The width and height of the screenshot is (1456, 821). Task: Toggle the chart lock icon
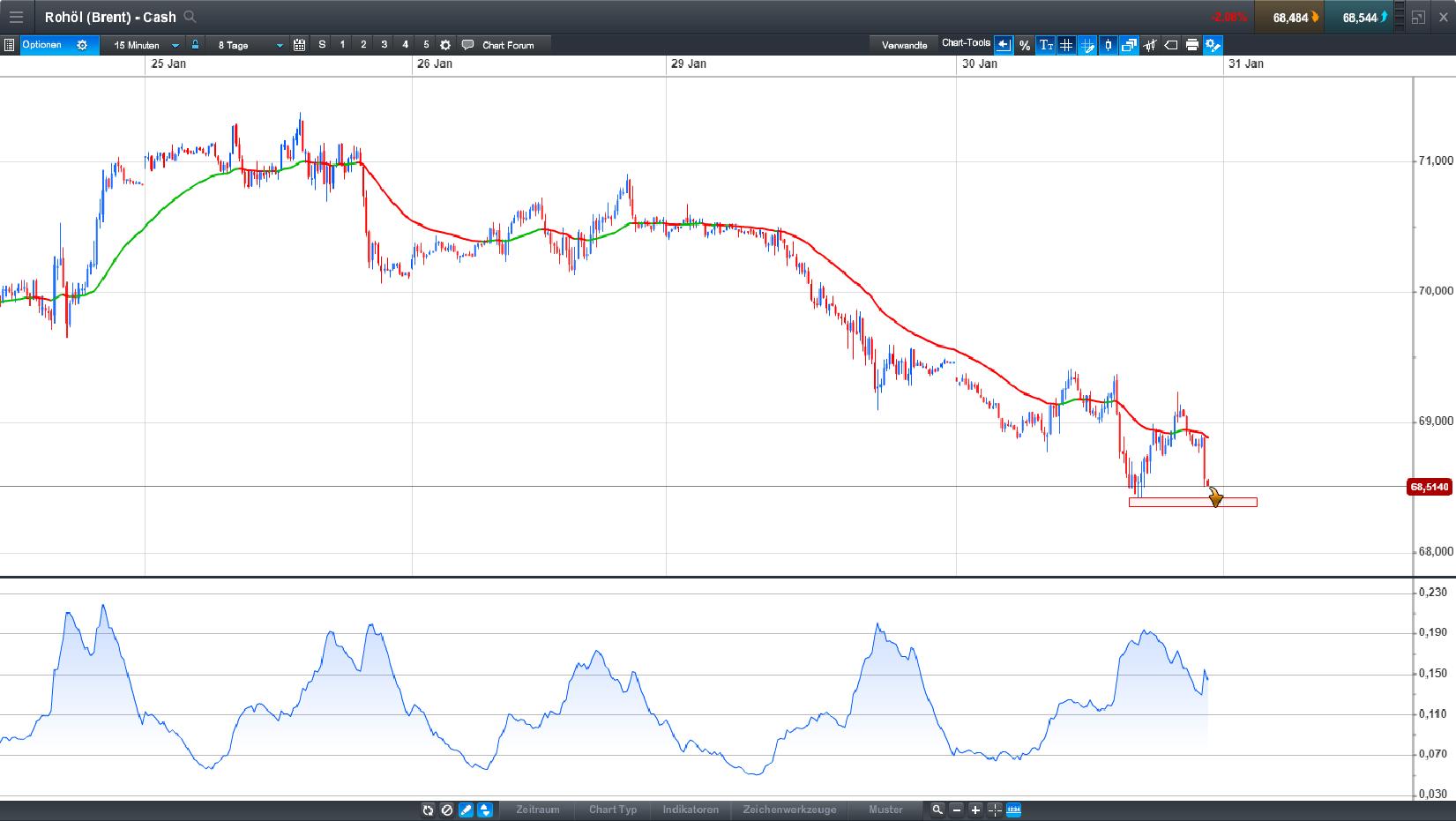tap(195, 45)
